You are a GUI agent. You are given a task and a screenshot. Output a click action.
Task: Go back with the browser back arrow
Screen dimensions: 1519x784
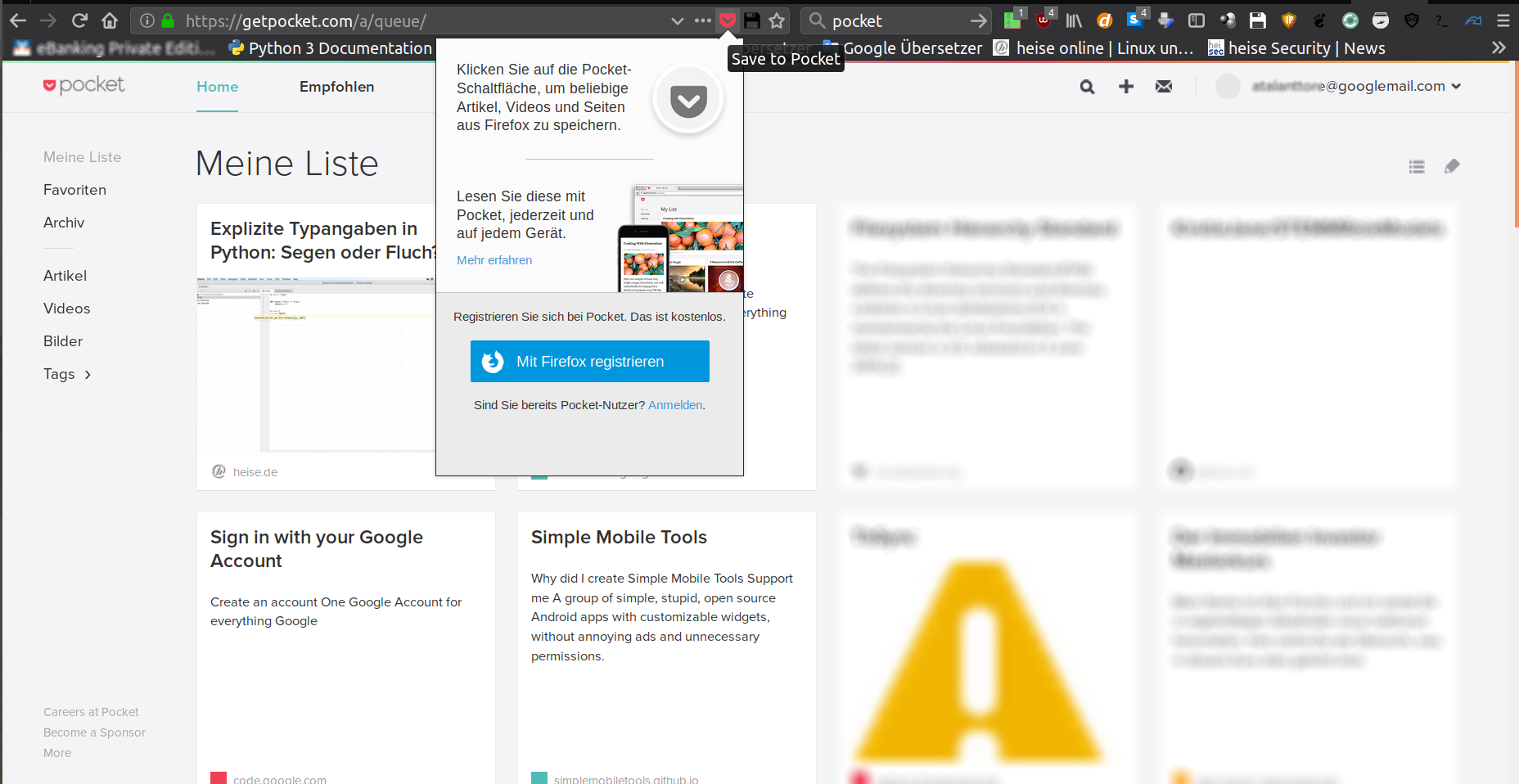click(18, 20)
